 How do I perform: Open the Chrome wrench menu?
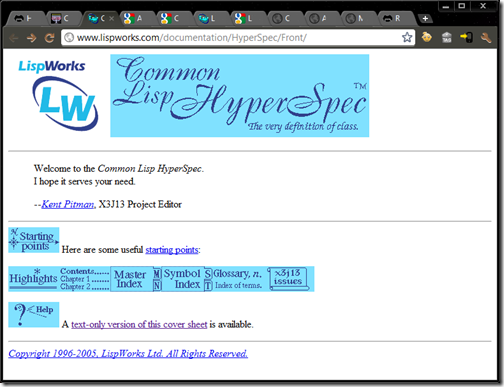(x=486, y=38)
